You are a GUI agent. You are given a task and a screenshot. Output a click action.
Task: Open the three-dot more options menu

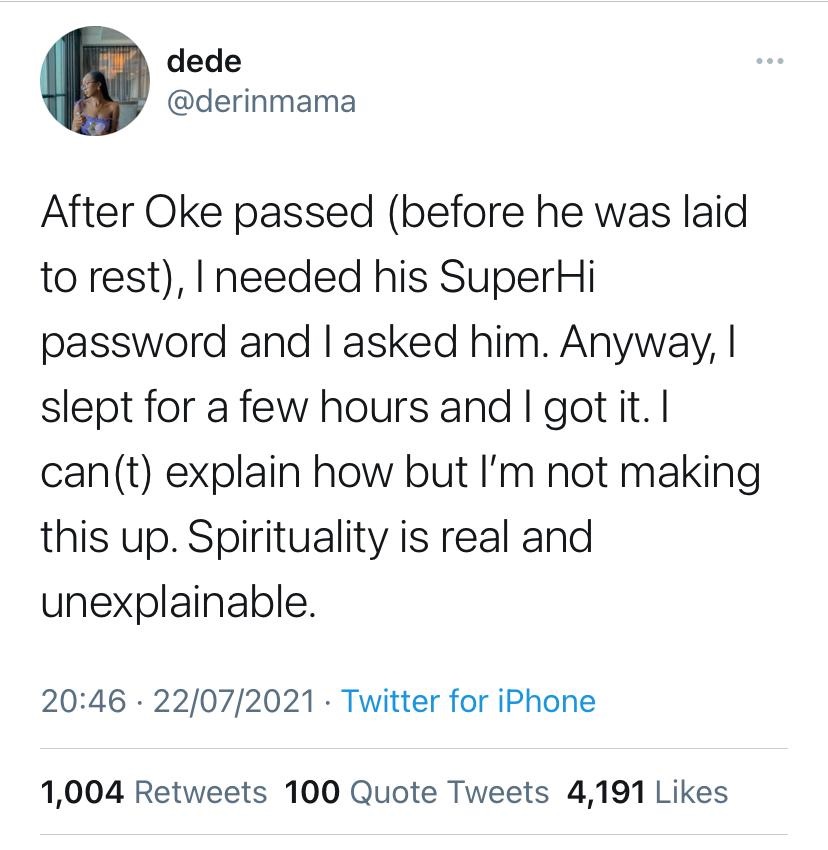(770, 62)
